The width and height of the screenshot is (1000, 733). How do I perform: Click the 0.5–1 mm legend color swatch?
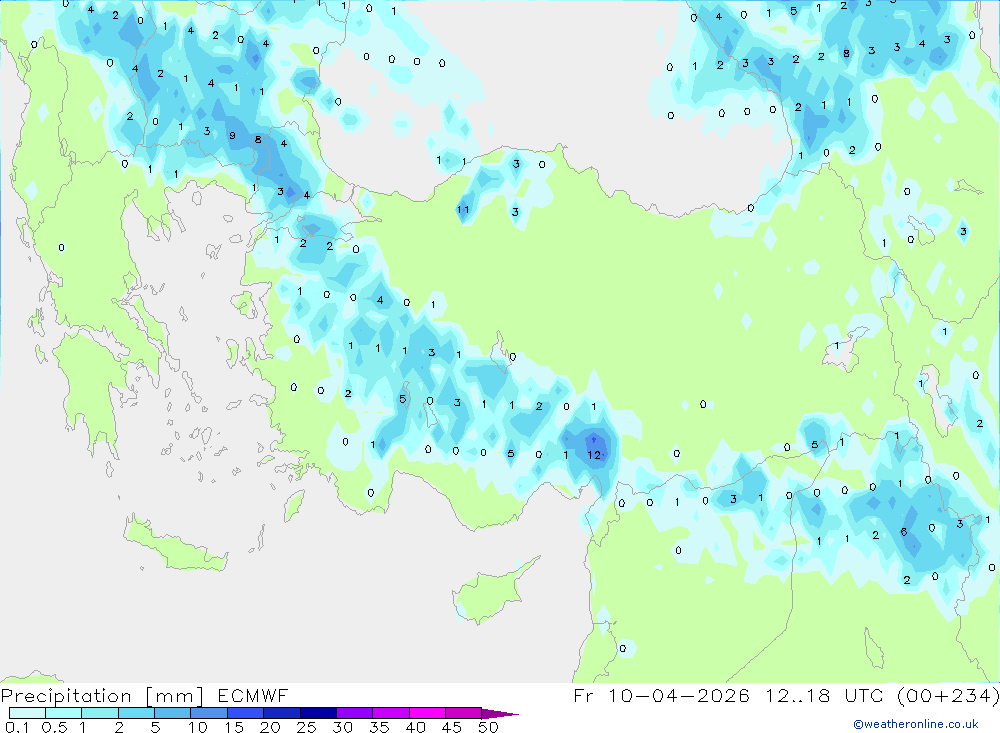click(64, 713)
